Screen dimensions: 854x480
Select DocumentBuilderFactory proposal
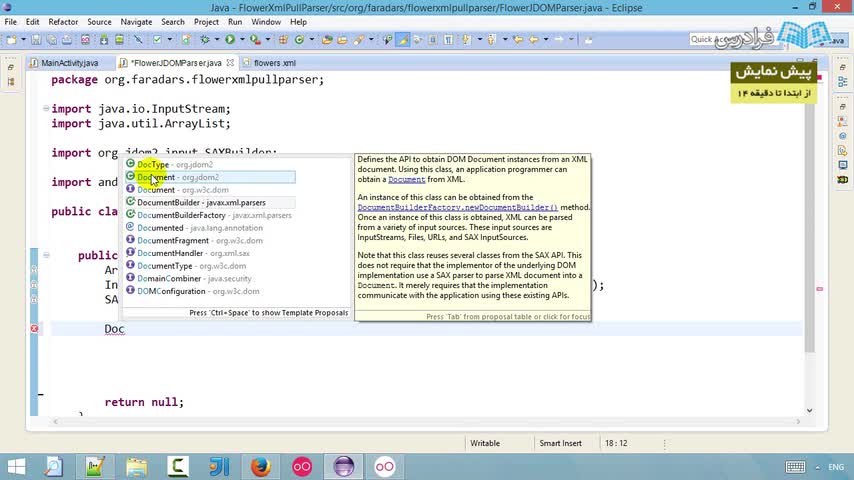[210, 215]
